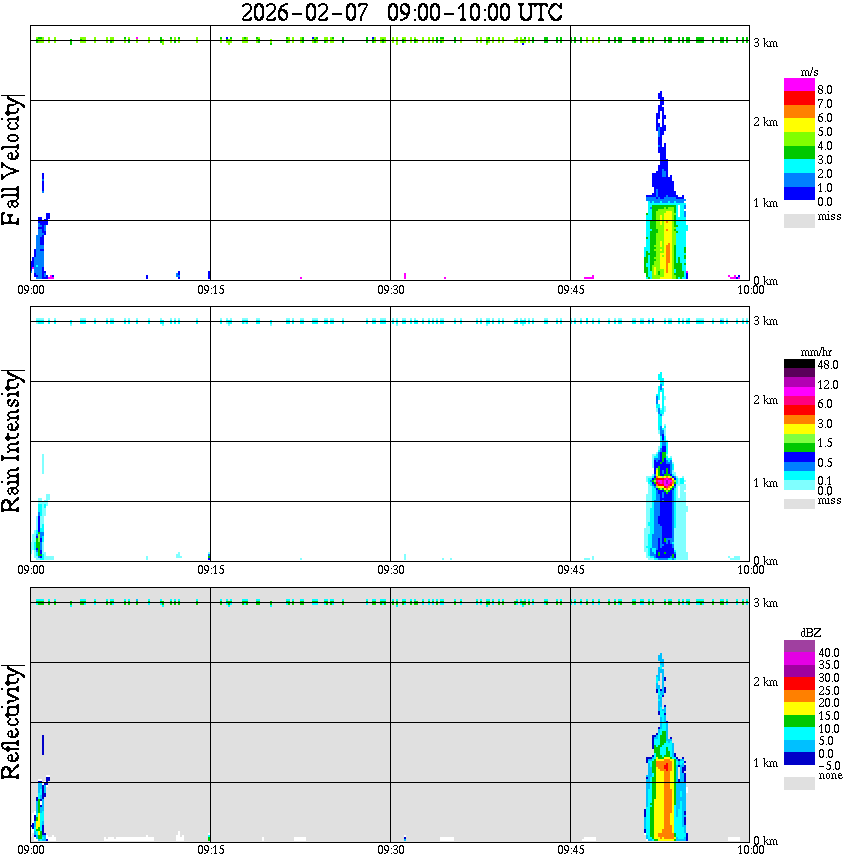Click the 1 km label beside Reflectivity plot
Image resolution: width=850 pixels, height=868 pixels.
765,763
